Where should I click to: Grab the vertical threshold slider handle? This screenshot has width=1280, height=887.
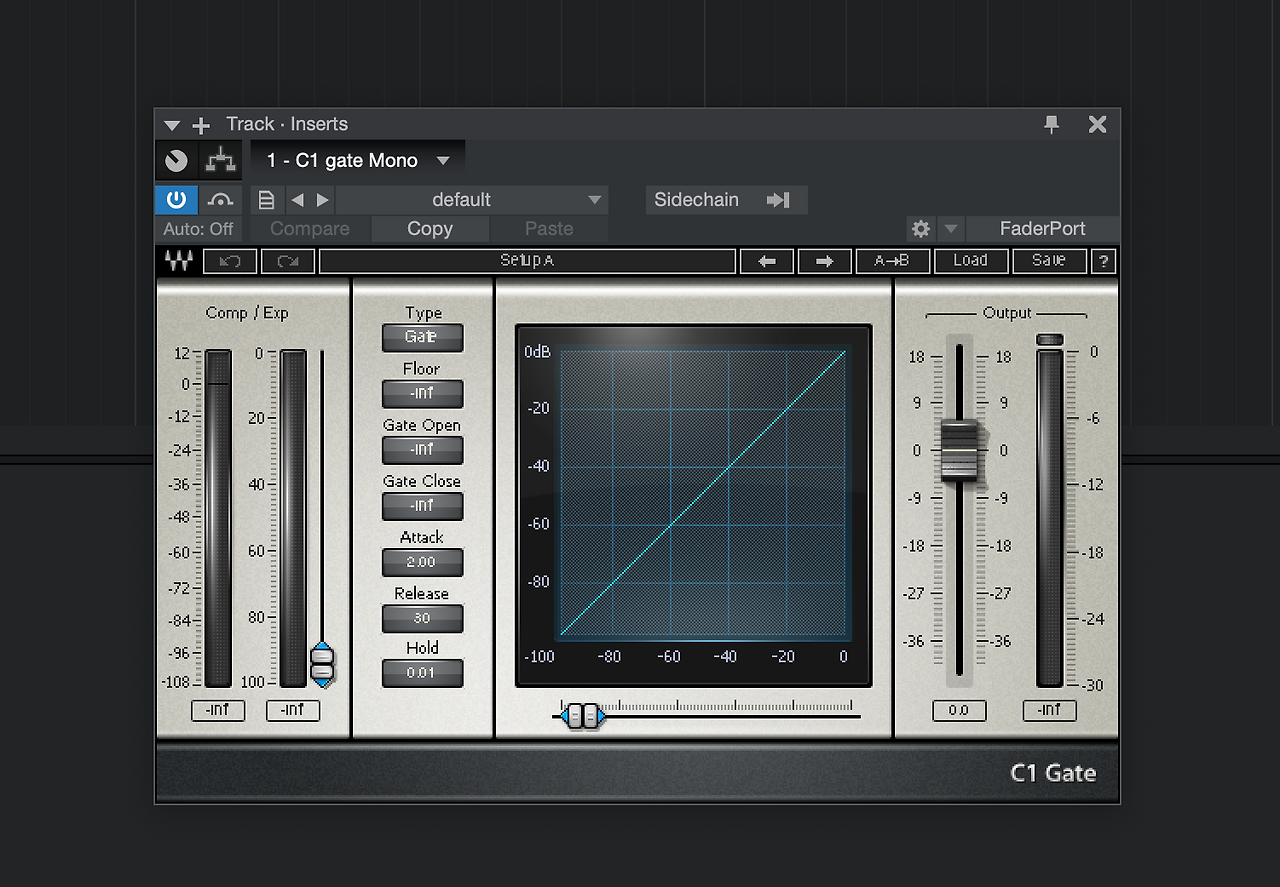[x=322, y=664]
